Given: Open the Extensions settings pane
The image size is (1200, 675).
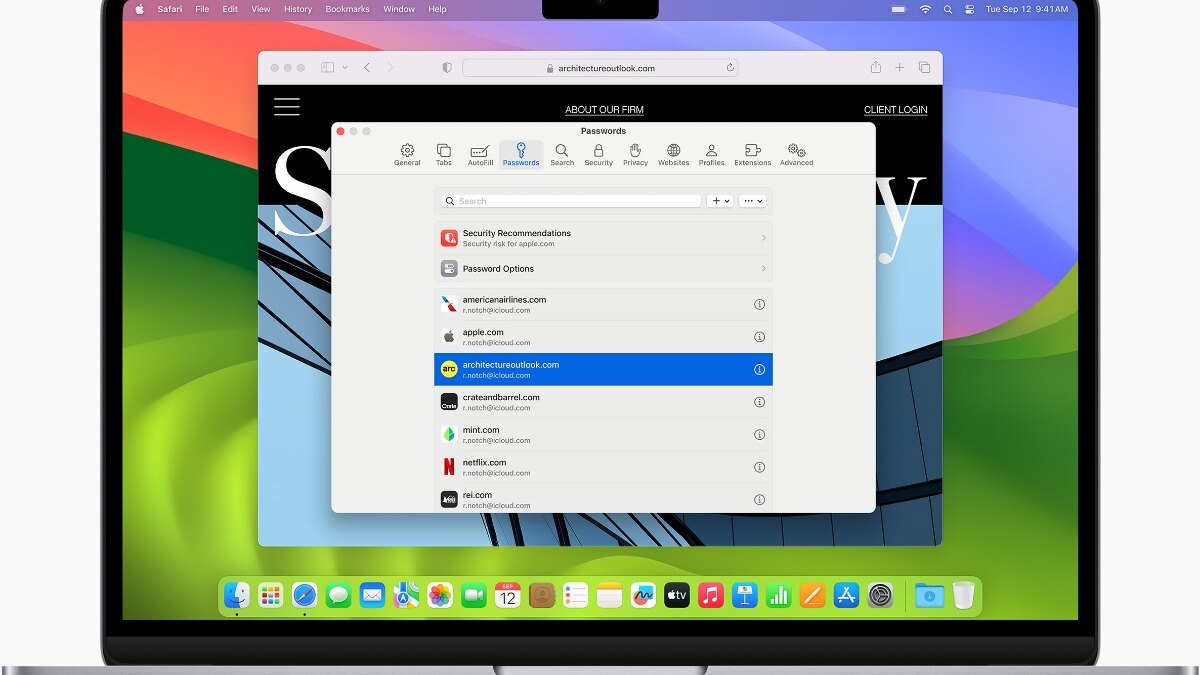Looking at the screenshot, I should tap(752, 154).
